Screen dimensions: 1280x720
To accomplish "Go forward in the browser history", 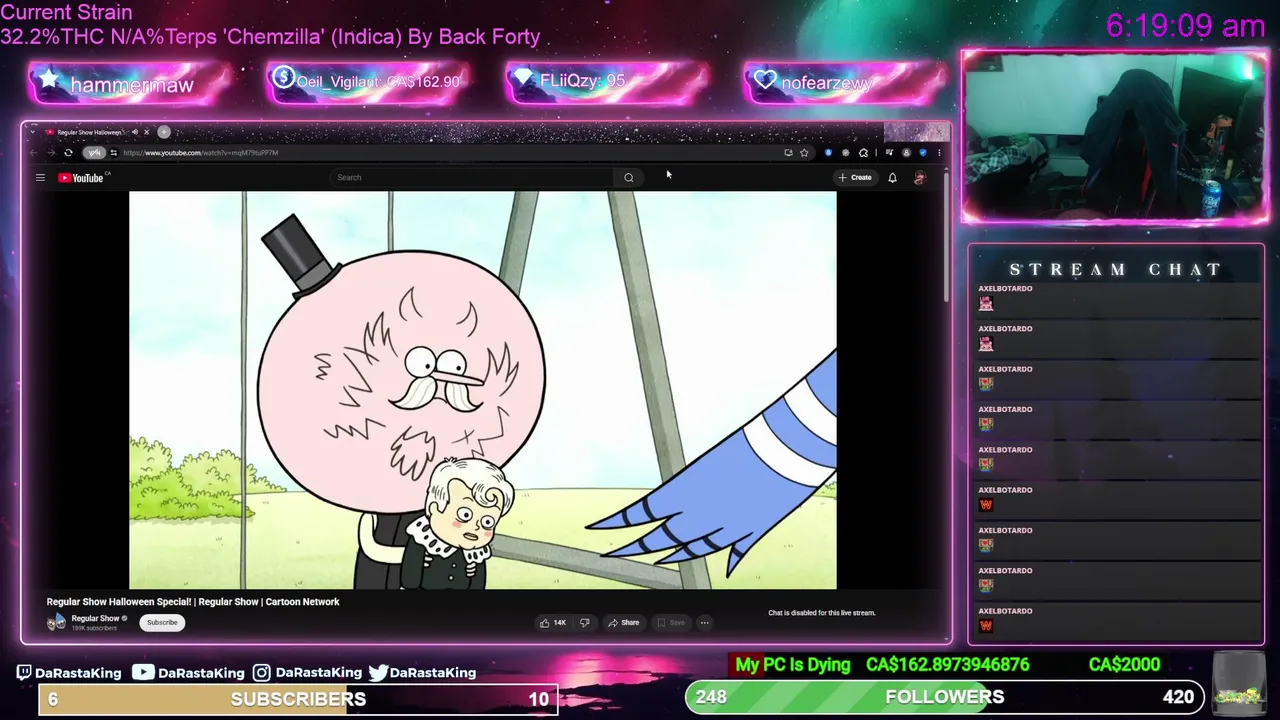I will [50, 153].
